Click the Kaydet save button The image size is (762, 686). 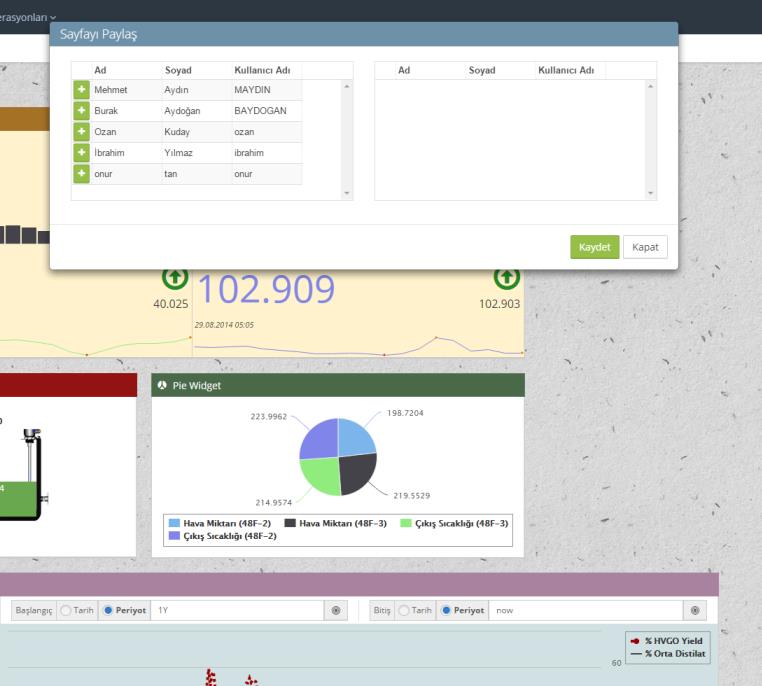click(594, 247)
